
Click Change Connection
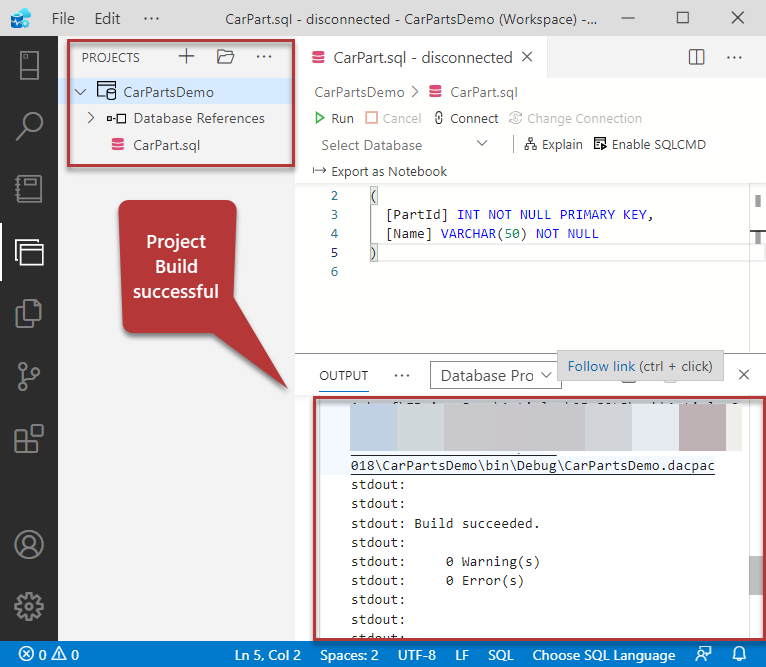coord(575,118)
